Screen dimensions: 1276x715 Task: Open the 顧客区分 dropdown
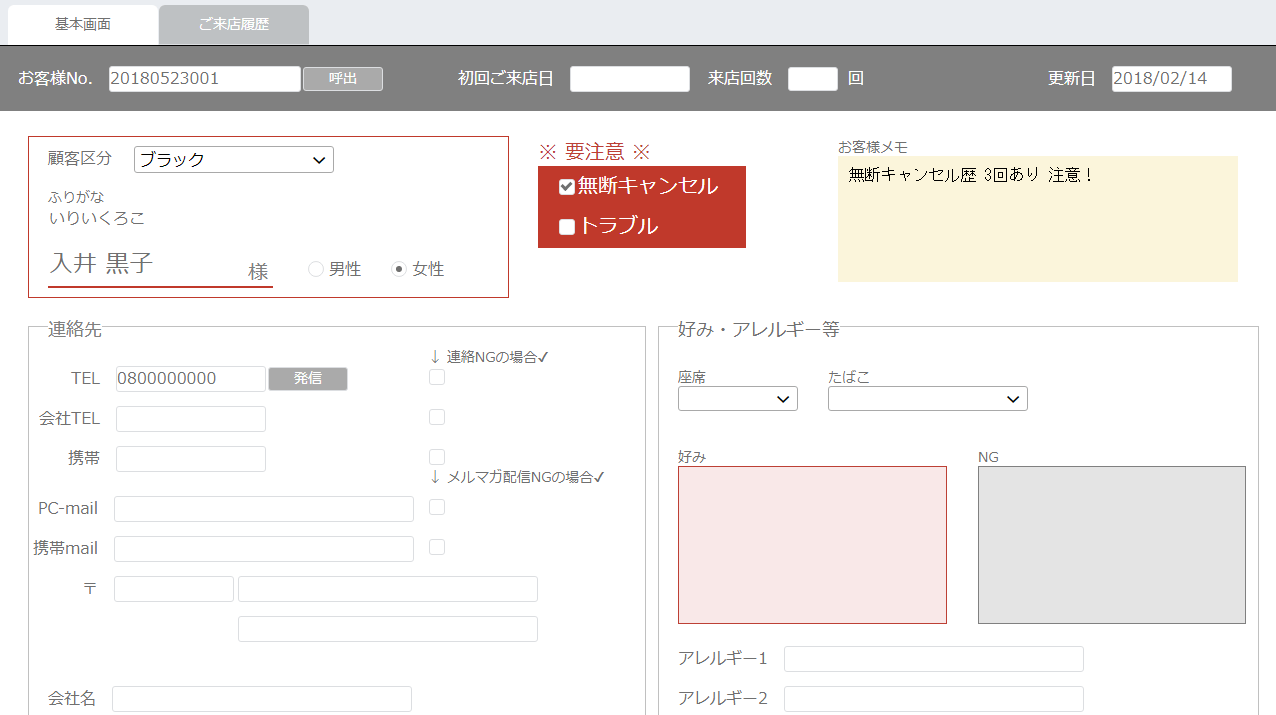coord(233,160)
